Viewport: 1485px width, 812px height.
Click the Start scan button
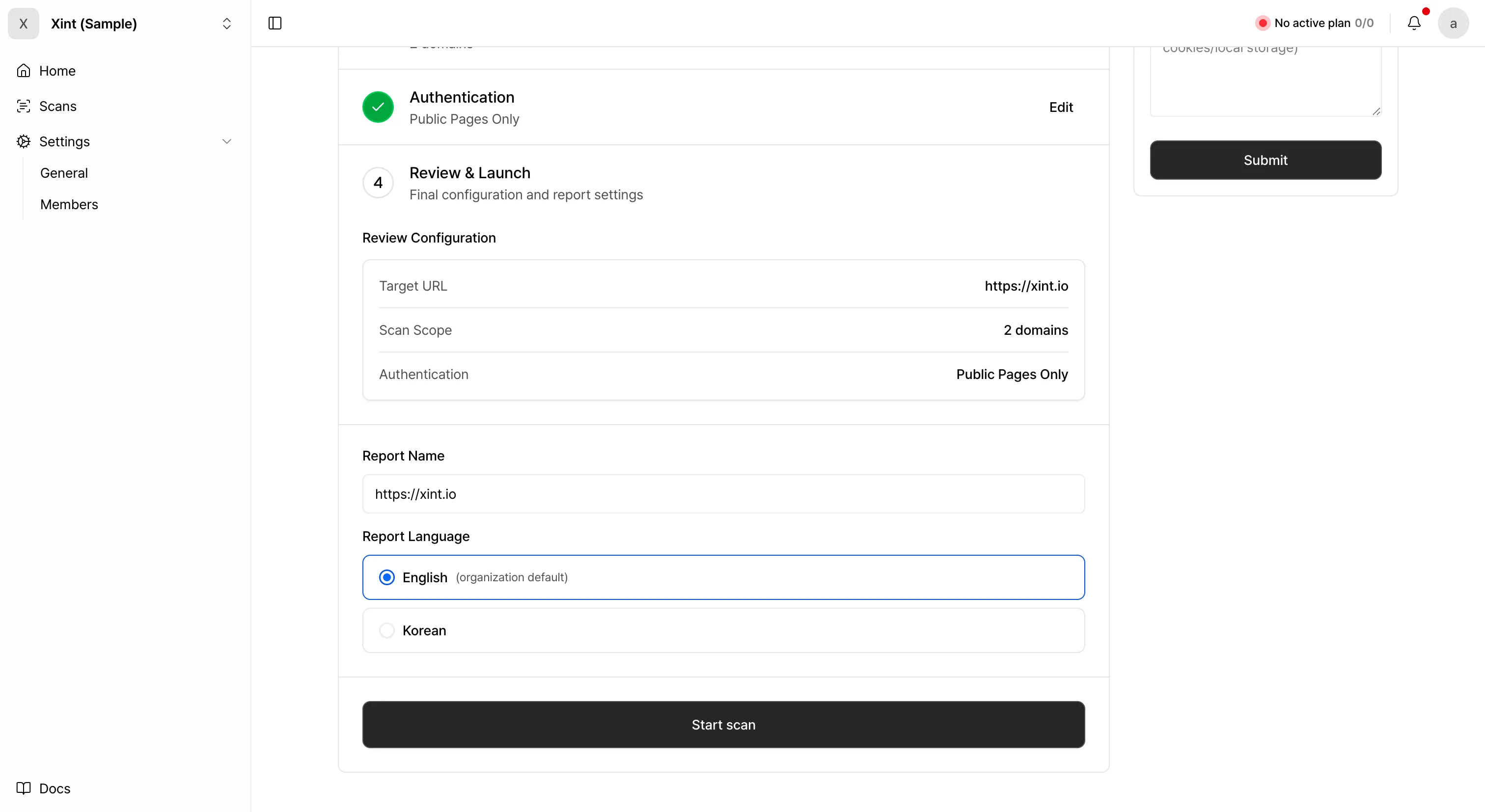[723, 725]
